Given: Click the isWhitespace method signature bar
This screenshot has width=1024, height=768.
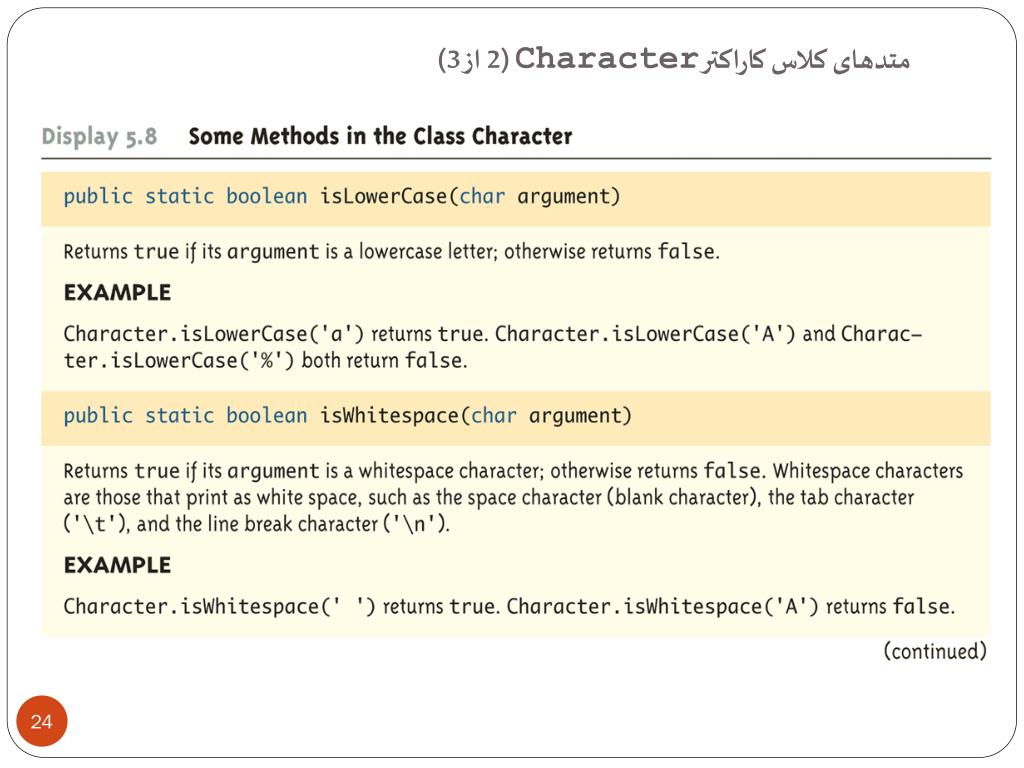Looking at the screenshot, I should coord(515,419).
